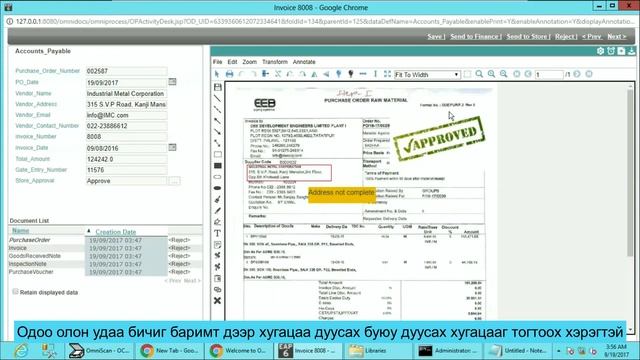Open the PO_Date calendar picker
This screenshot has height=360, width=640.
173,82
